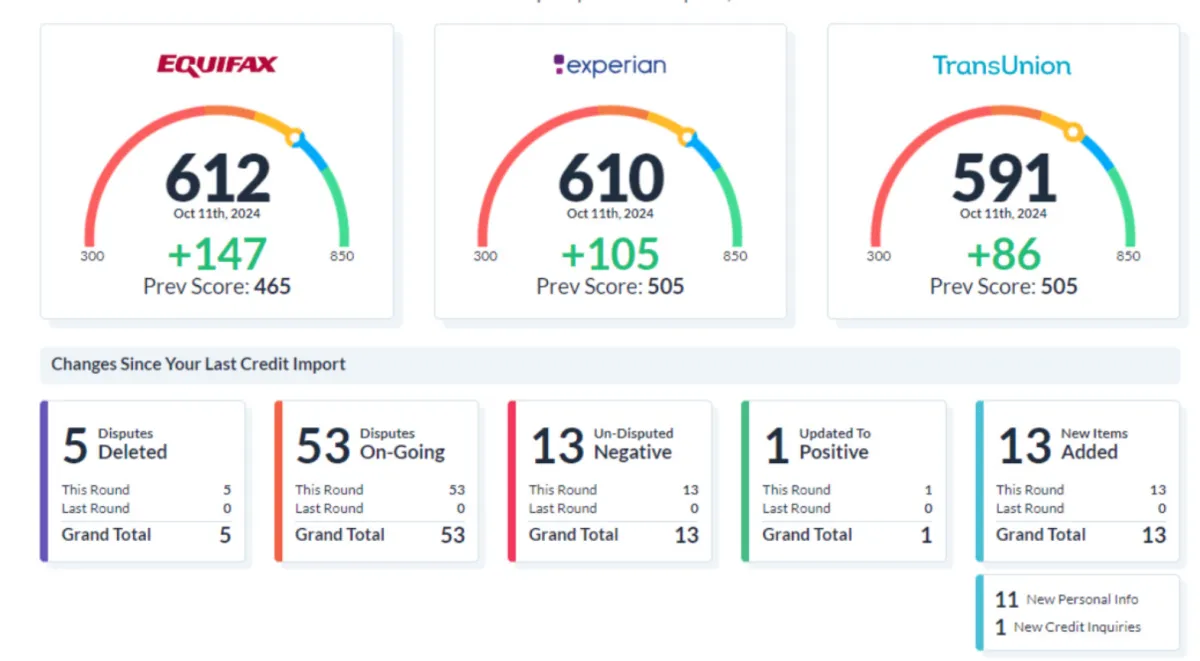Select the Experian score 610
The width and height of the screenshot is (1200, 661).
(611, 178)
